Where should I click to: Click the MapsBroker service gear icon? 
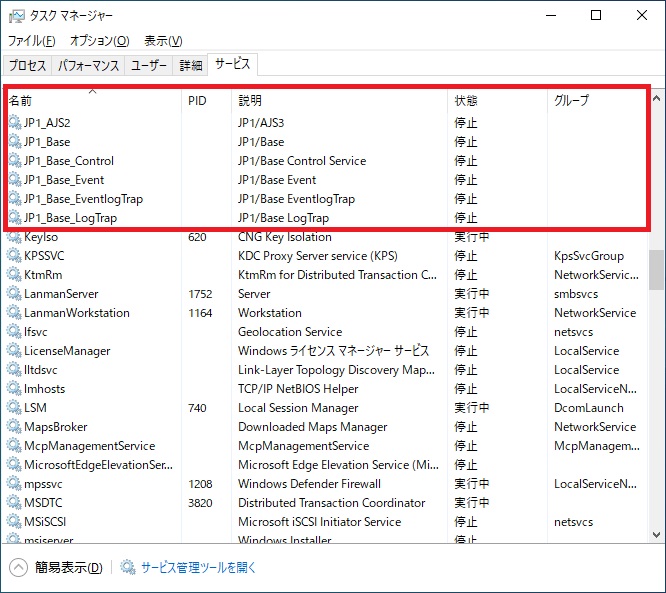14,427
